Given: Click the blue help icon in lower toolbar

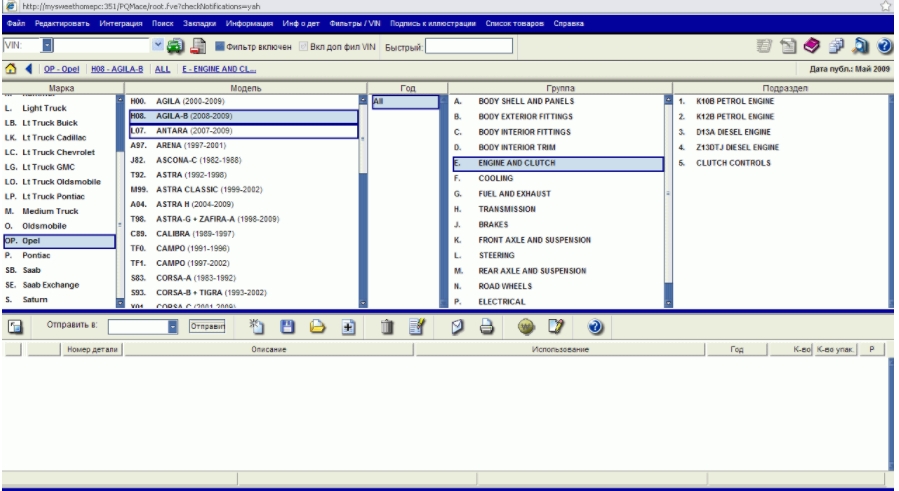Looking at the screenshot, I should pyautogui.click(x=595, y=327).
